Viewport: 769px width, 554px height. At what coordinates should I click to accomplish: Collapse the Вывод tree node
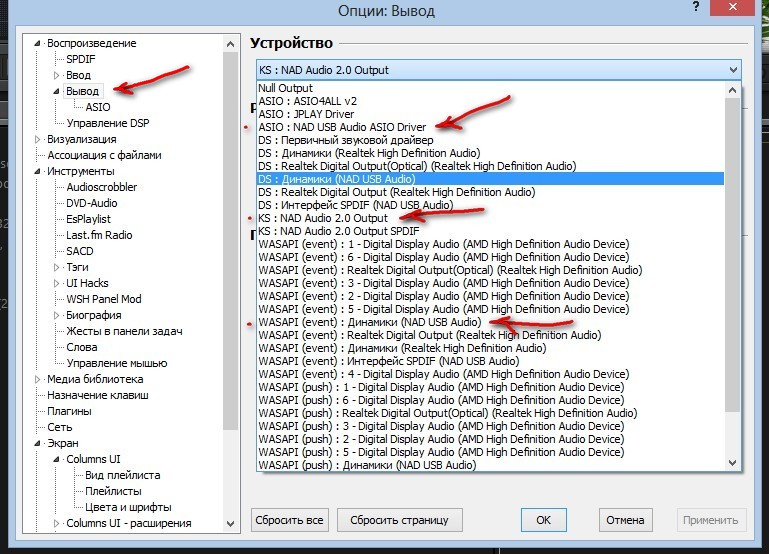point(56,91)
